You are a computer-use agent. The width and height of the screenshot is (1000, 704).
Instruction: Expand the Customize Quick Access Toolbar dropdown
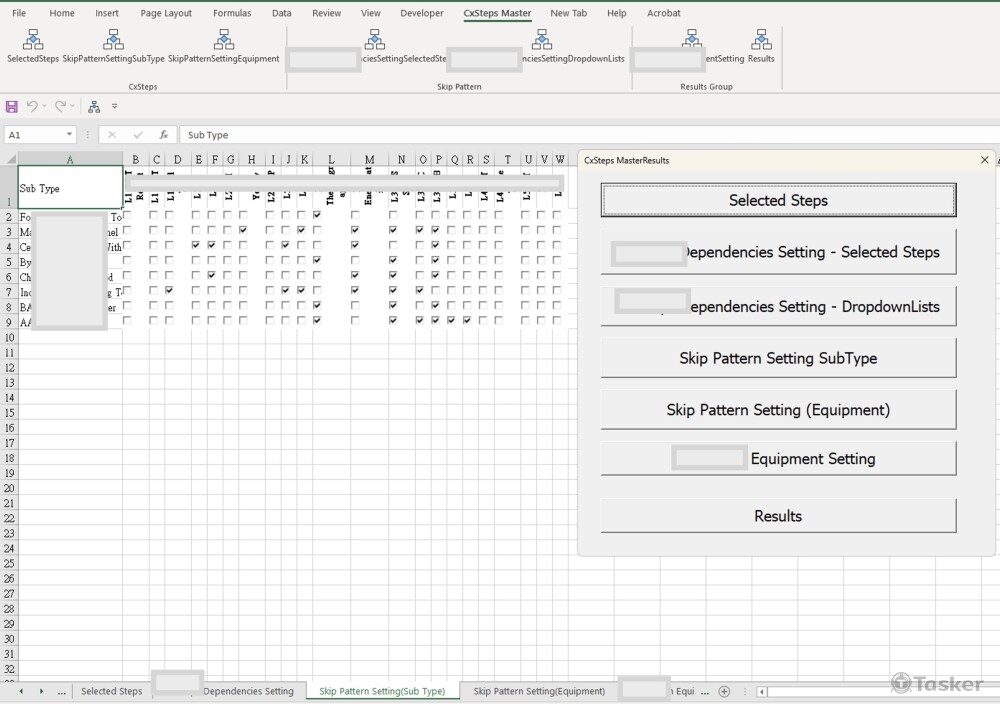click(114, 106)
